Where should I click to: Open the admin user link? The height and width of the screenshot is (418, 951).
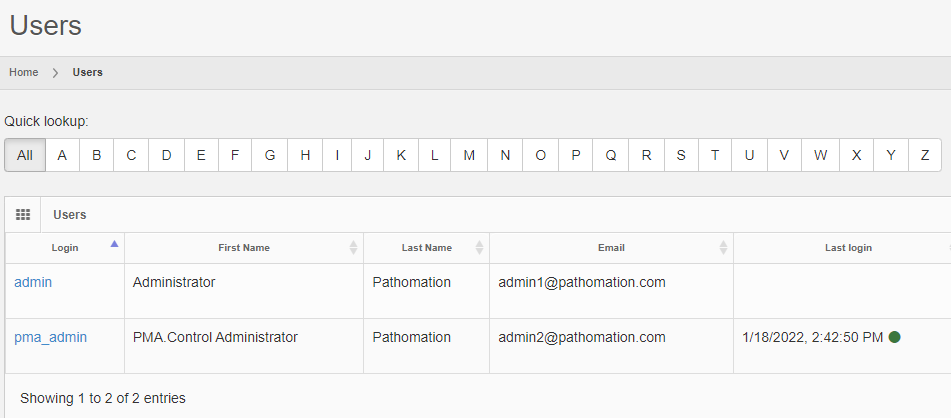tap(33, 283)
